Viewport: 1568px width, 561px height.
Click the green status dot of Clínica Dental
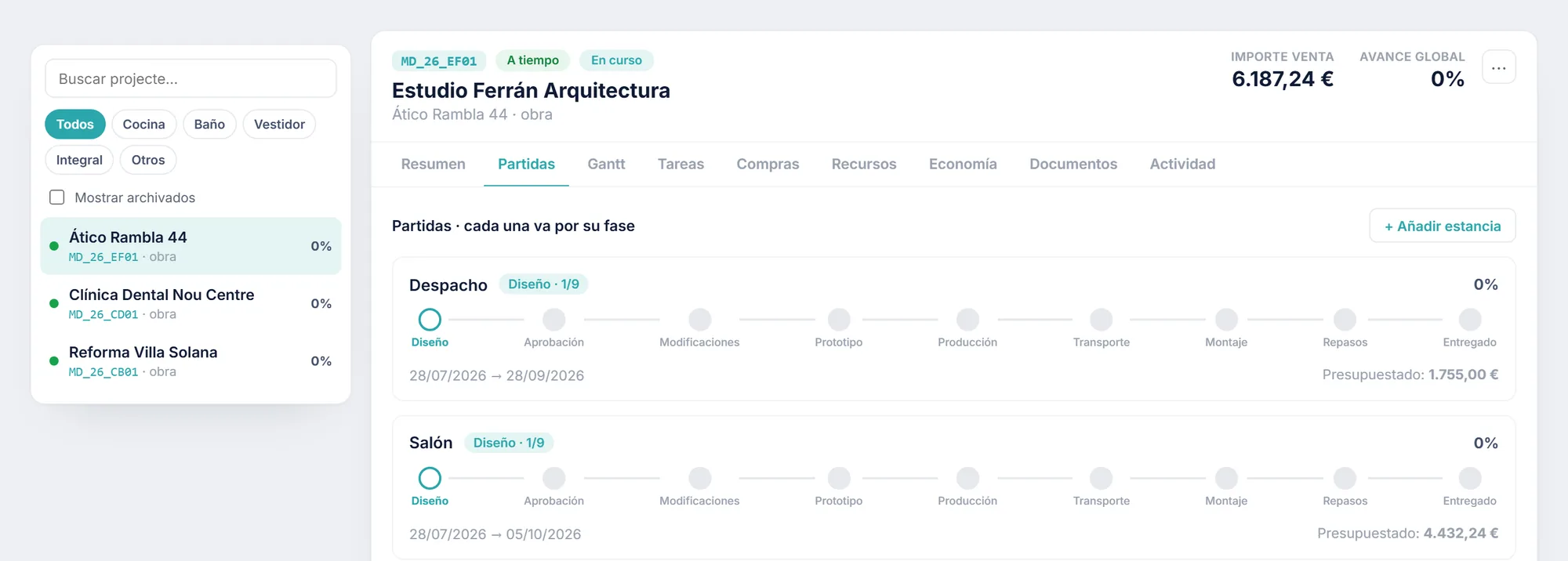(54, 303)
